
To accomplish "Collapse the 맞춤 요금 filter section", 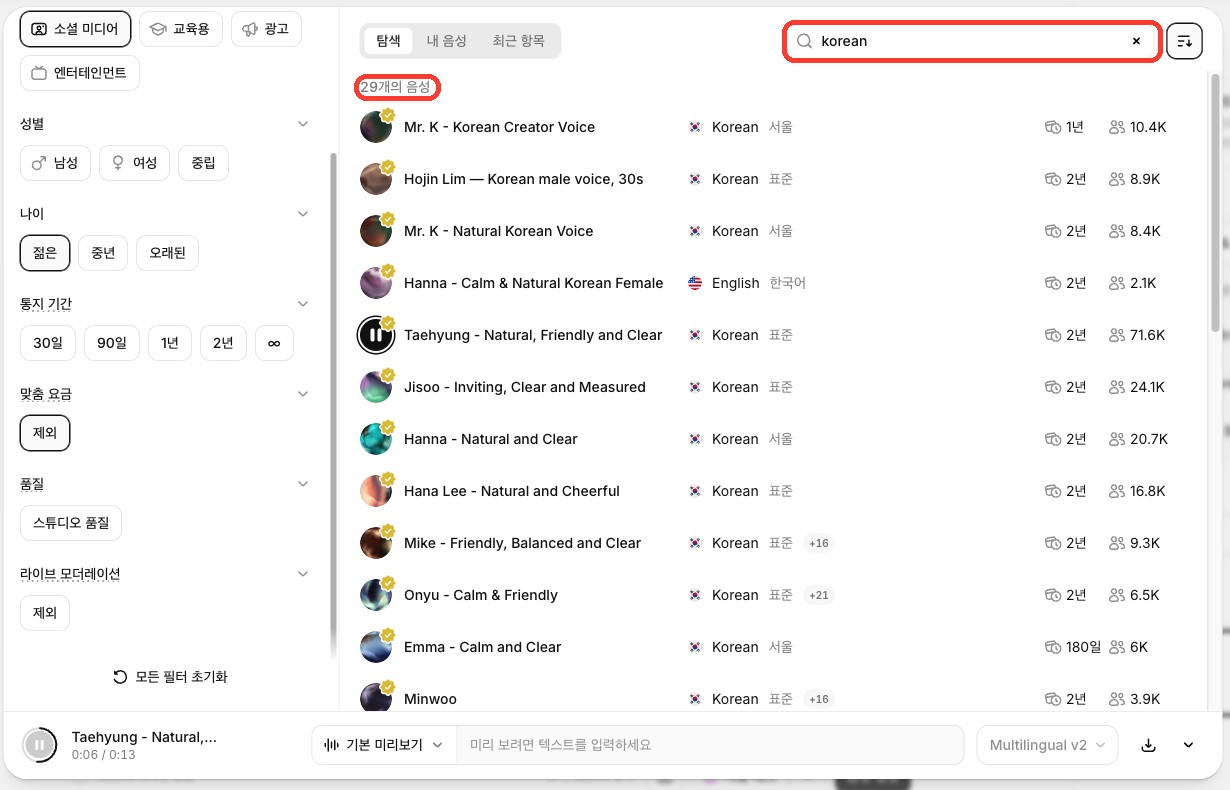I will coord(304,394).
